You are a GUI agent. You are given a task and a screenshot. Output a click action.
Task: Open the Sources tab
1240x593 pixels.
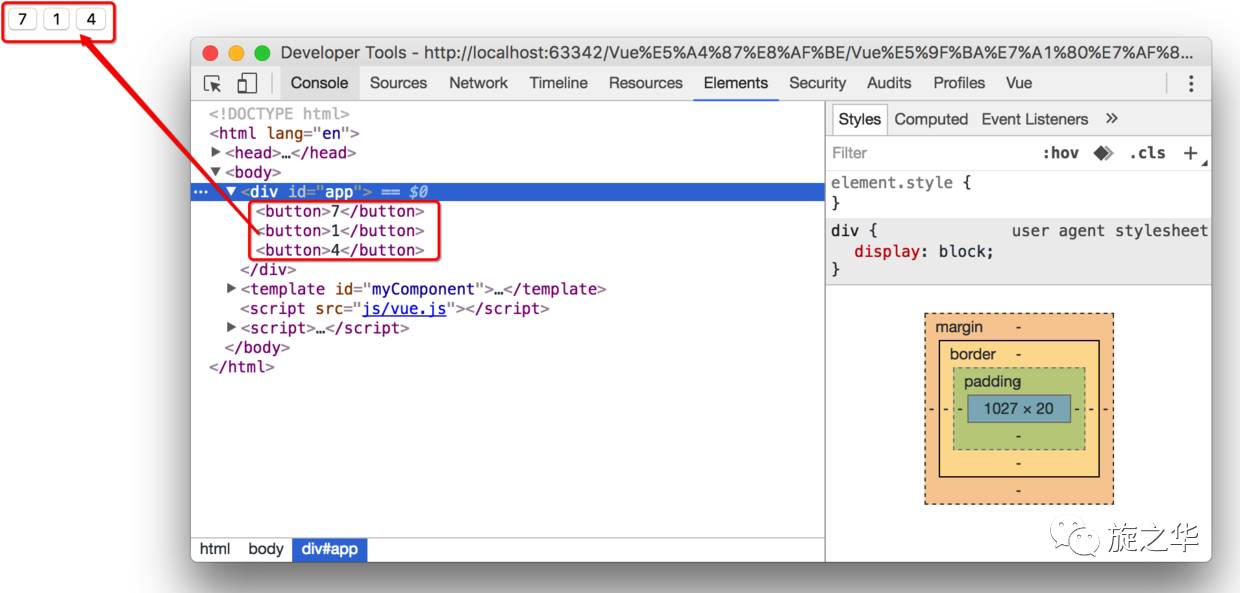tap(398, 83)
